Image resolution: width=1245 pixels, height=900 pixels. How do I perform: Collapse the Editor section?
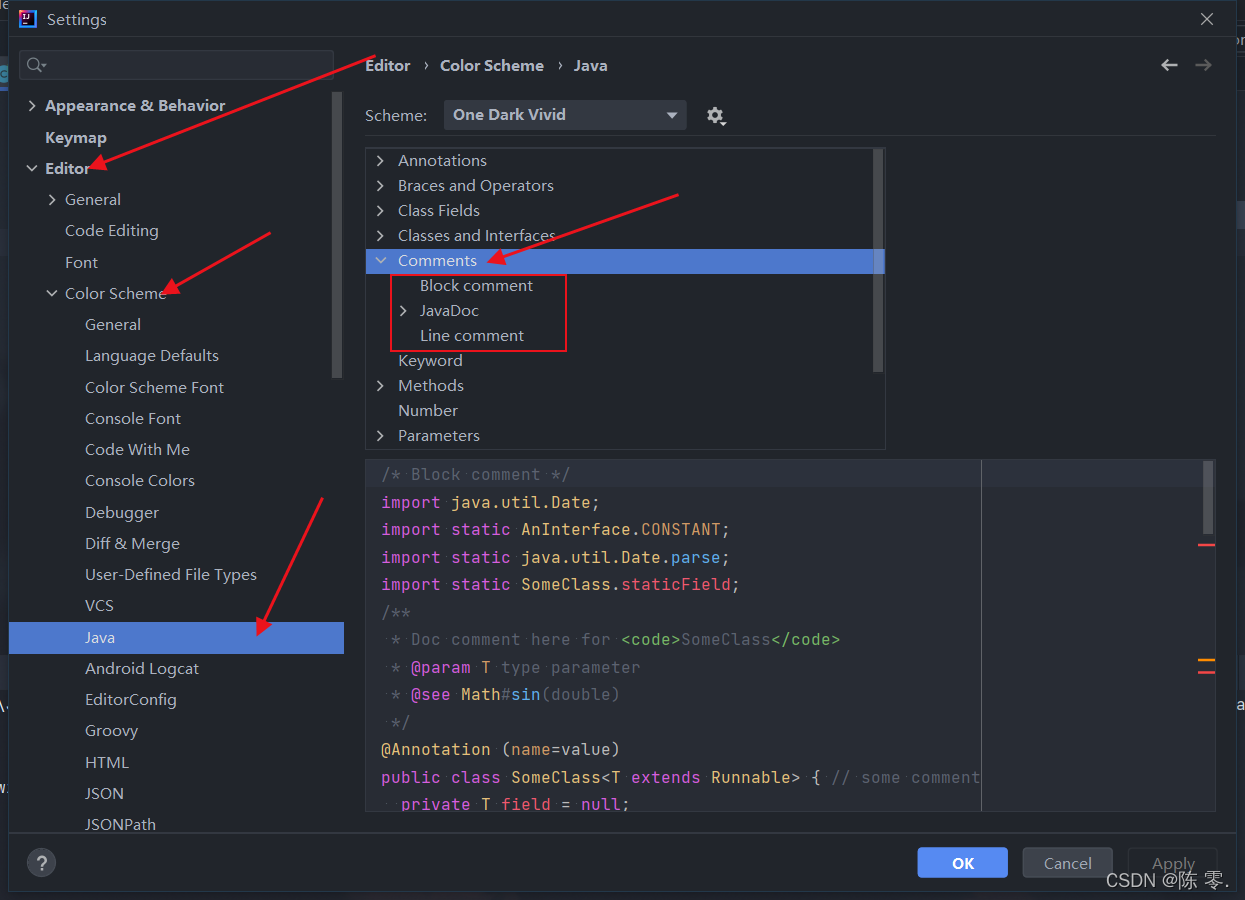pos(32,169)
